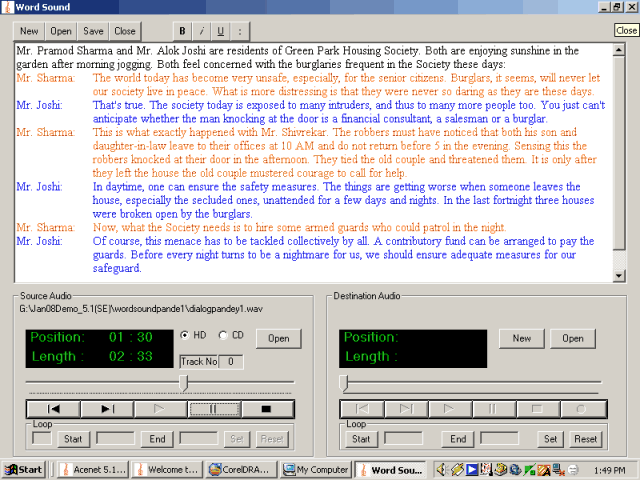Click the New button in top toolbar
Viewport: 640px width, 480px height.
30,31
